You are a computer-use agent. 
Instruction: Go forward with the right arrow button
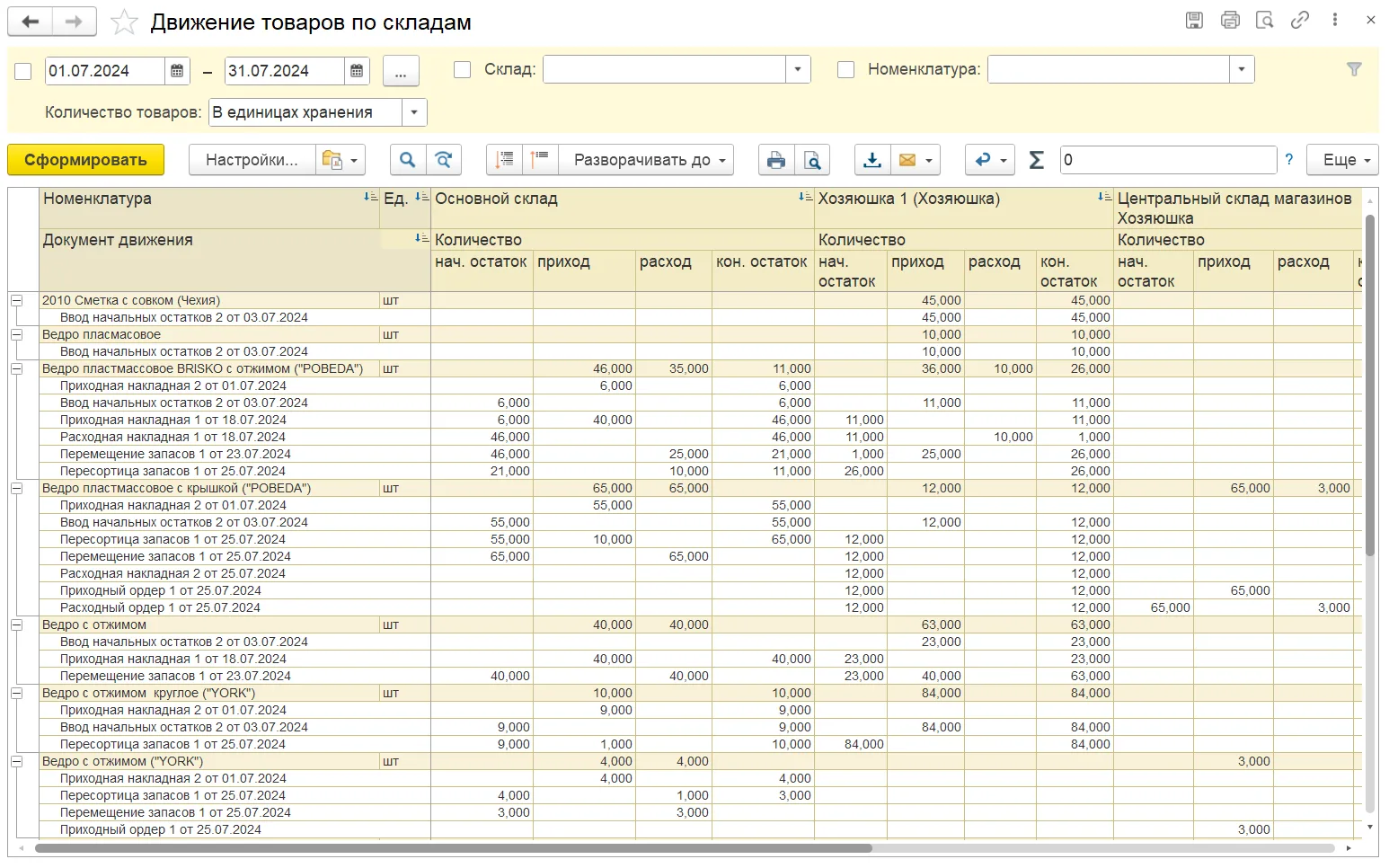pyautogui.click(x=75, y=22)
